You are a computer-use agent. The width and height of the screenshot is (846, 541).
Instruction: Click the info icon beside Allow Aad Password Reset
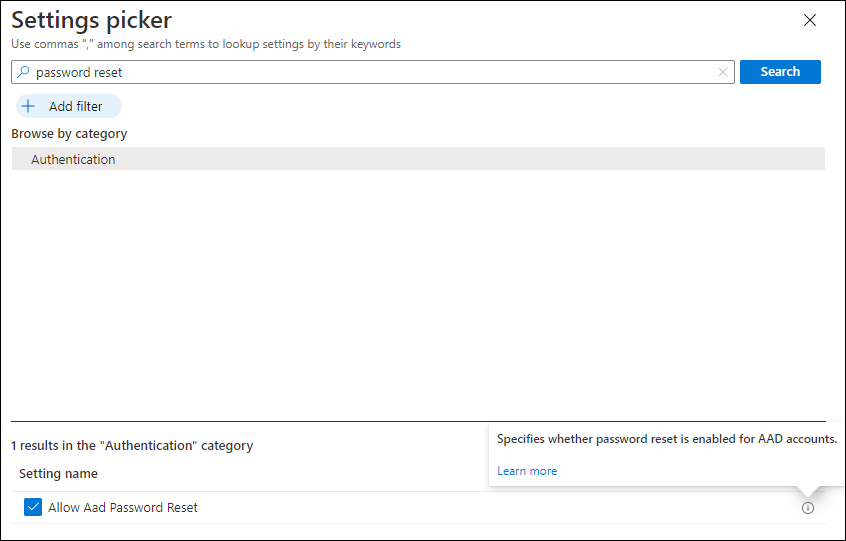click(808, 508)
